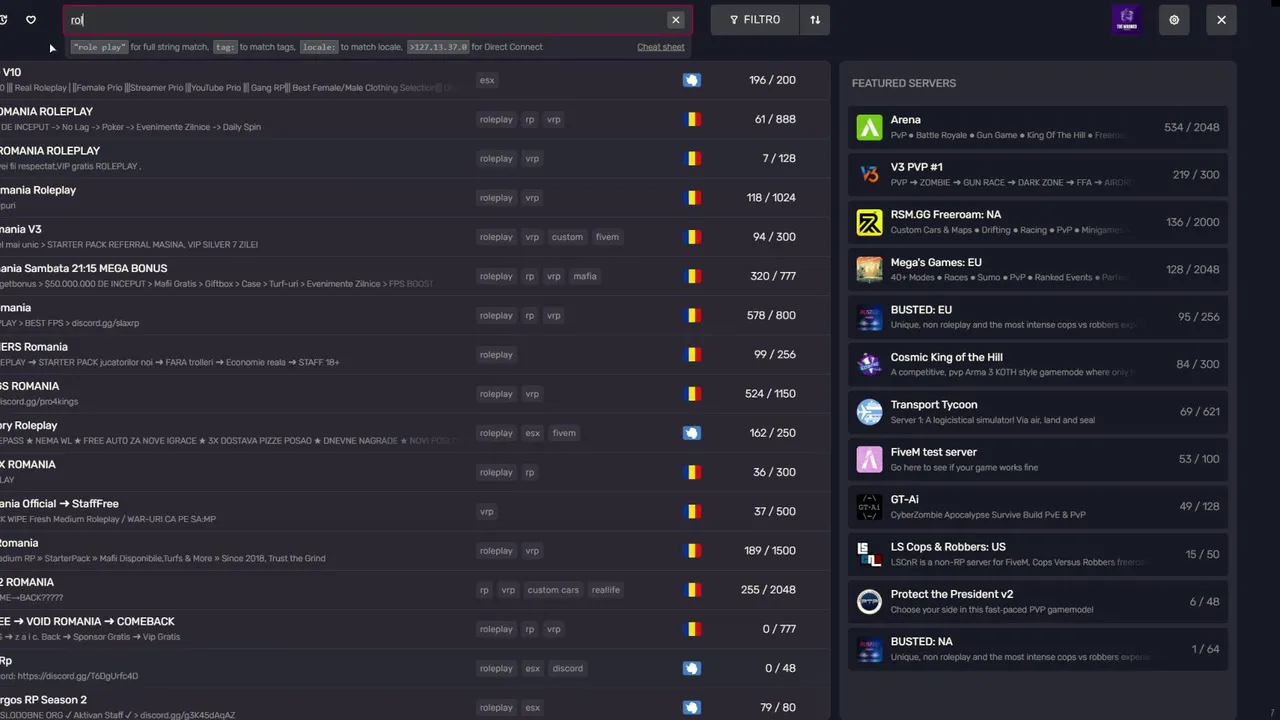The image size is (1280, 720).
Task: Click the '534 / 2048' Arena player count
Action: [x=1192, y=127]
